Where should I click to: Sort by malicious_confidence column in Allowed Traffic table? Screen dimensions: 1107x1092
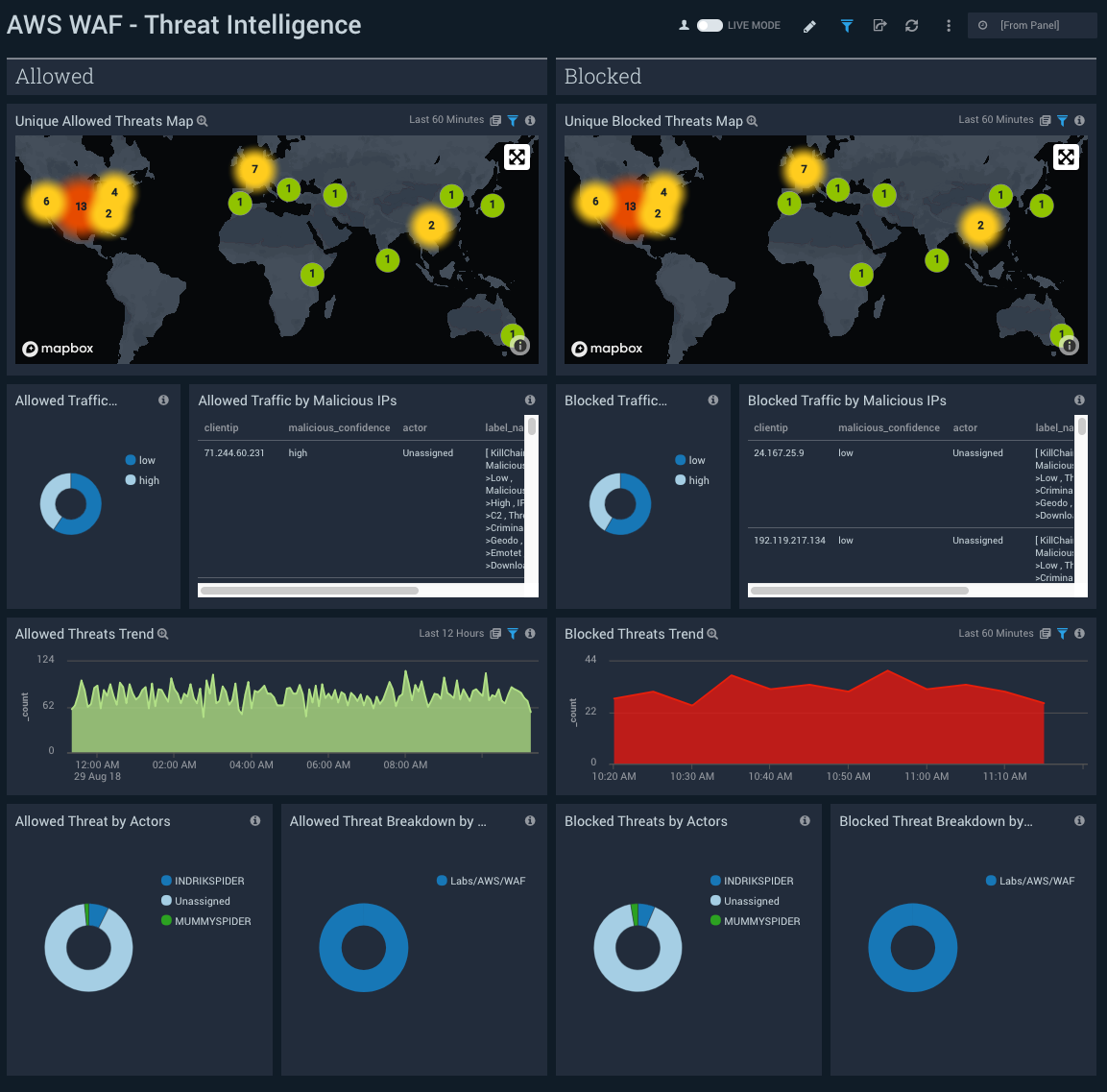(339, 428)
